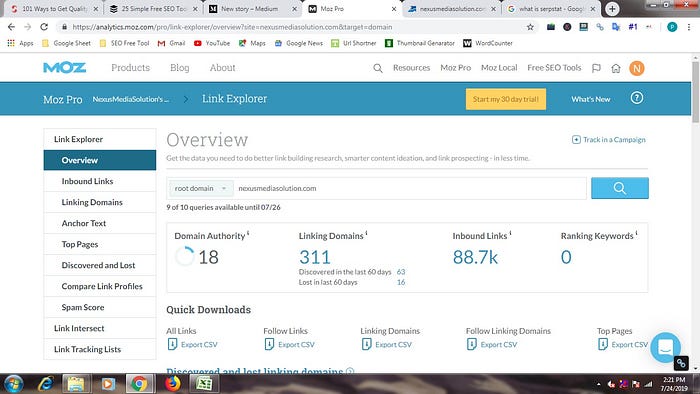Switch to the New story – Medium tab

coord(253,9)
